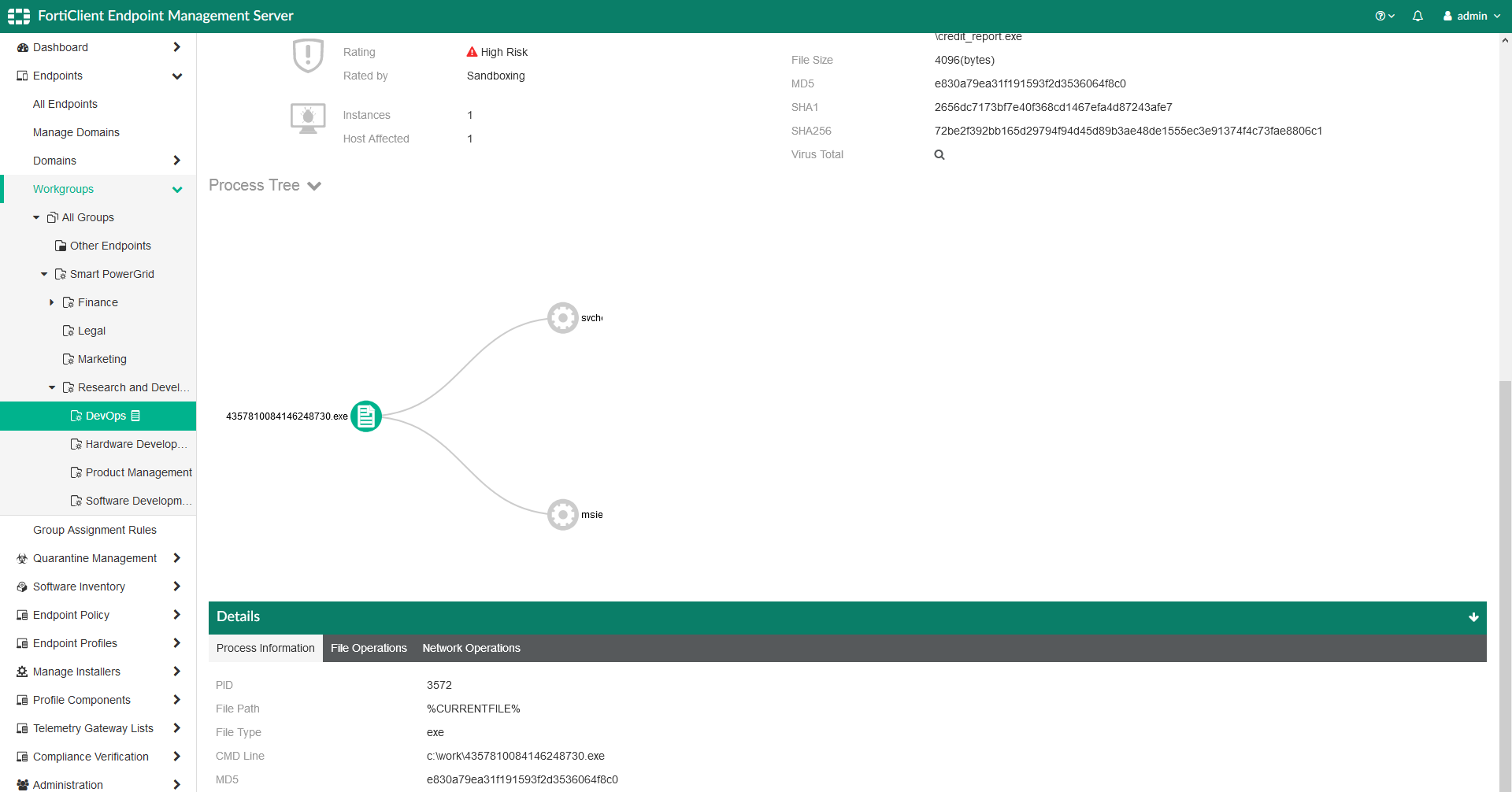
Task: Click the High Risk warning triangle icon
Action: pos(472,52)
